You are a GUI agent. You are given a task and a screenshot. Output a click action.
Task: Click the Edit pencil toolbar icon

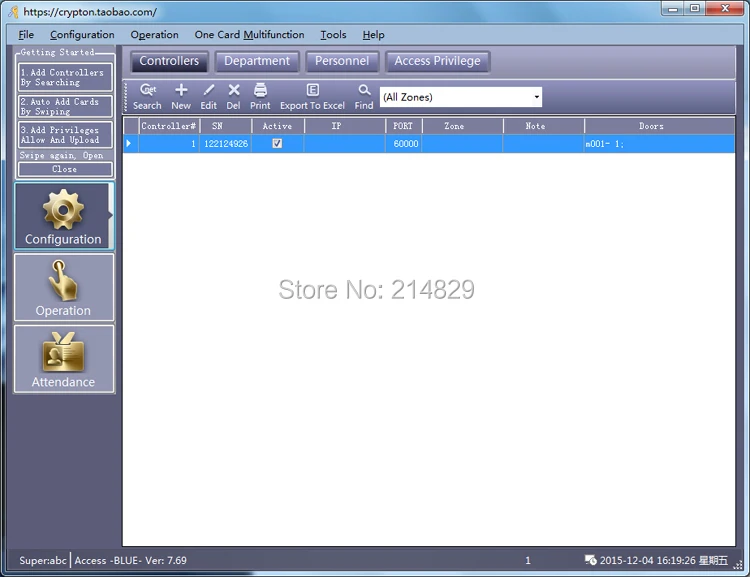pyautogui.click(x=209, y=97)
